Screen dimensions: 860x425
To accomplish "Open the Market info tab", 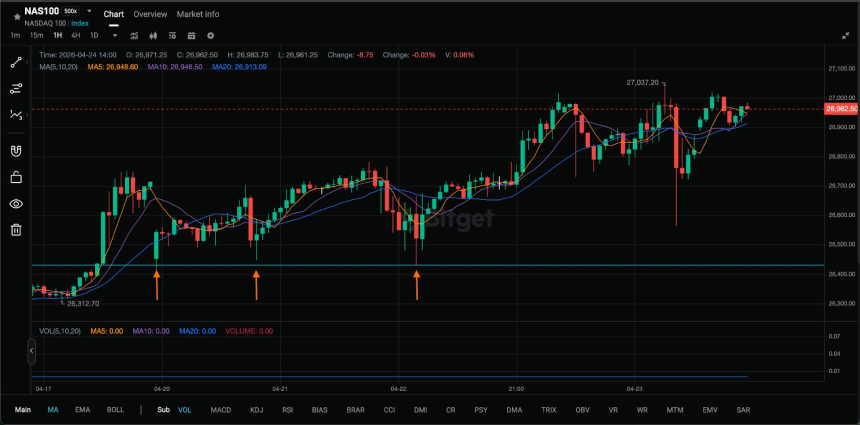I will point(197,14).
